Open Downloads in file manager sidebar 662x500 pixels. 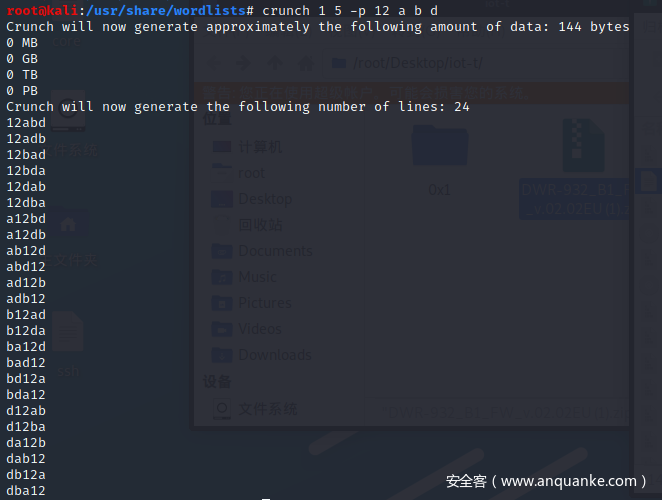[x=262, y=355]
